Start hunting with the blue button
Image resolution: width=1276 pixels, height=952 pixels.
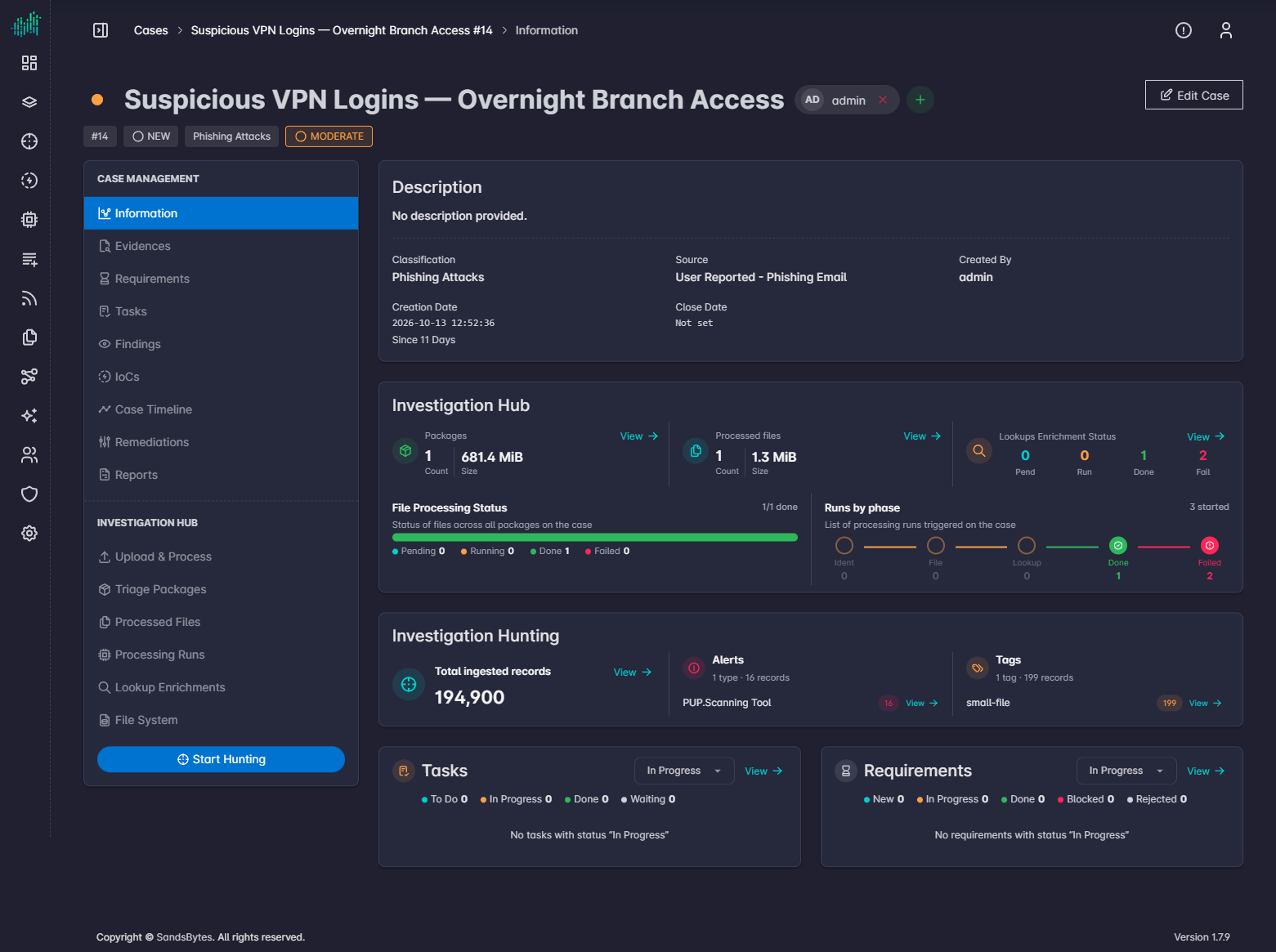[221, 759]
